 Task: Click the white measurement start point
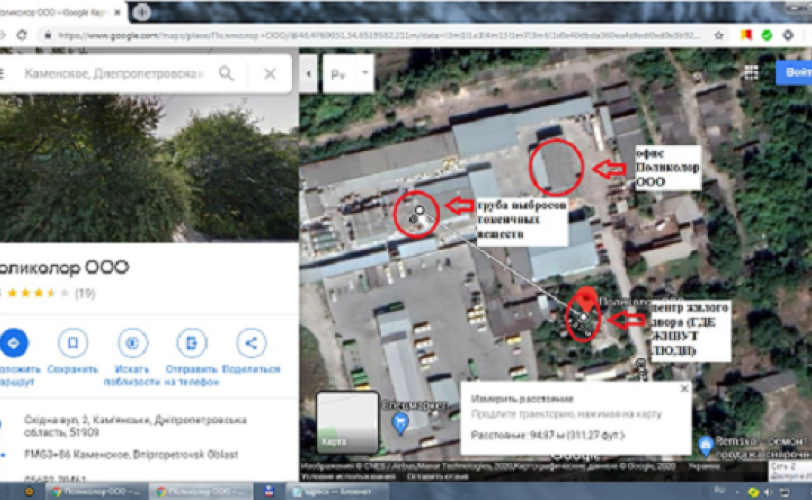419,210
